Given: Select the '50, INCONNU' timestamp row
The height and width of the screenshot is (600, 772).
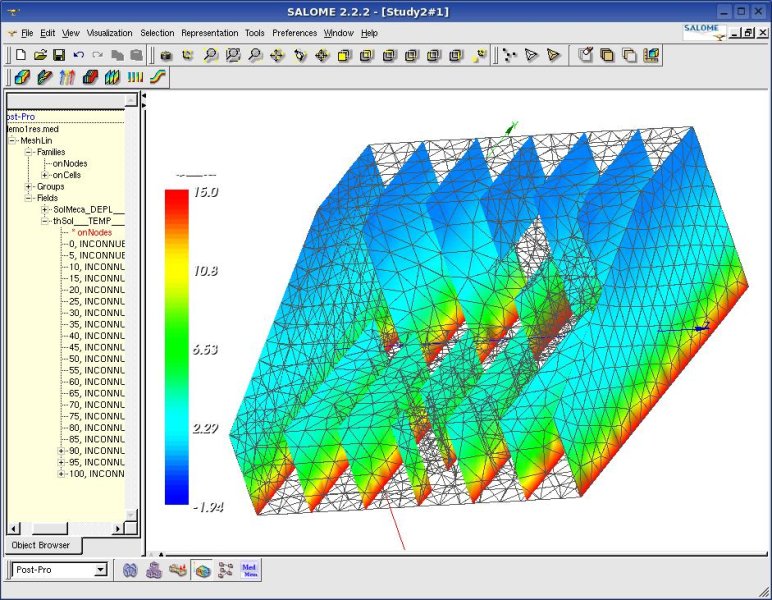Looking at the screenshot, I should pos(96,359).
